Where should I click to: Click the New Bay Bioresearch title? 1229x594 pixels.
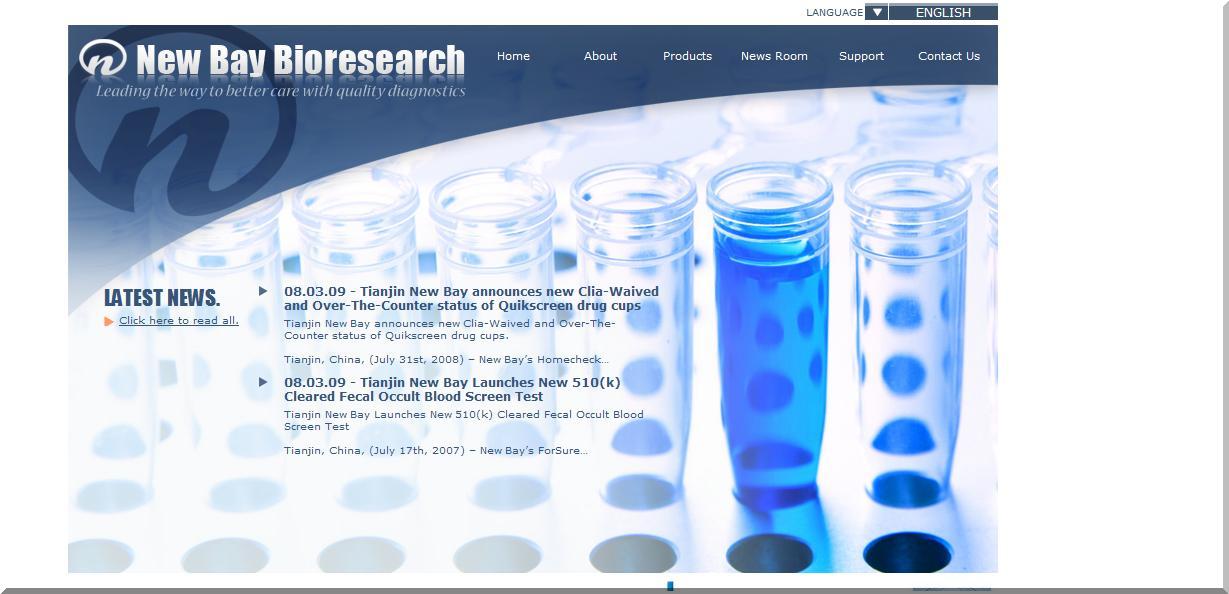click(300, 60)
